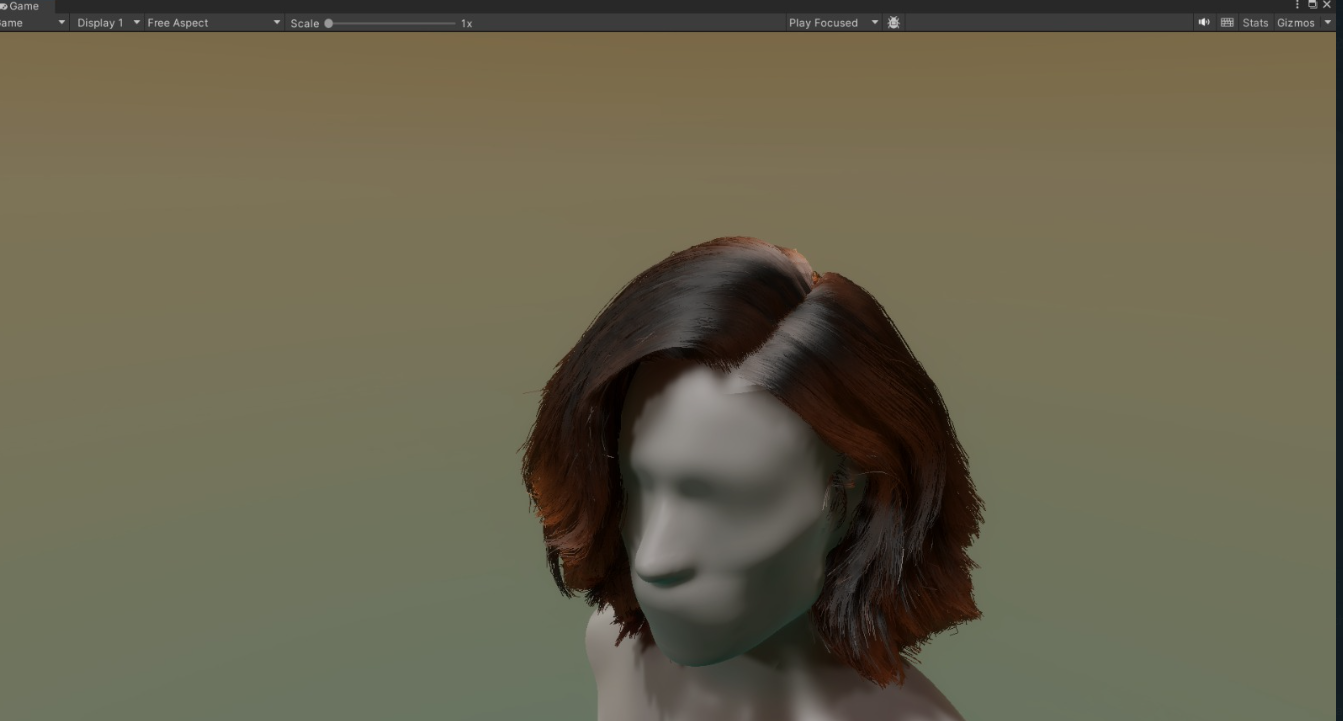Open the Game window three-dot menu

click(x=1298, y=5)
